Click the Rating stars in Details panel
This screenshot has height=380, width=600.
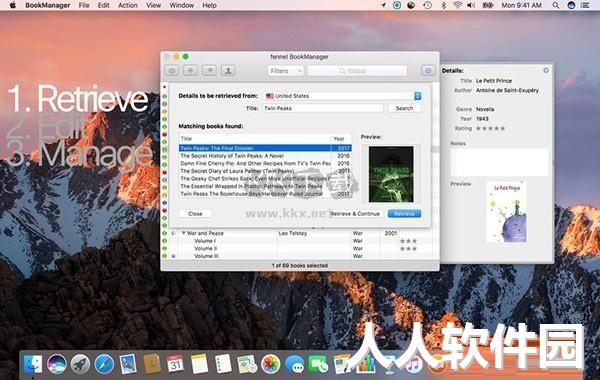pyautogui.click(x=490, y=128)
